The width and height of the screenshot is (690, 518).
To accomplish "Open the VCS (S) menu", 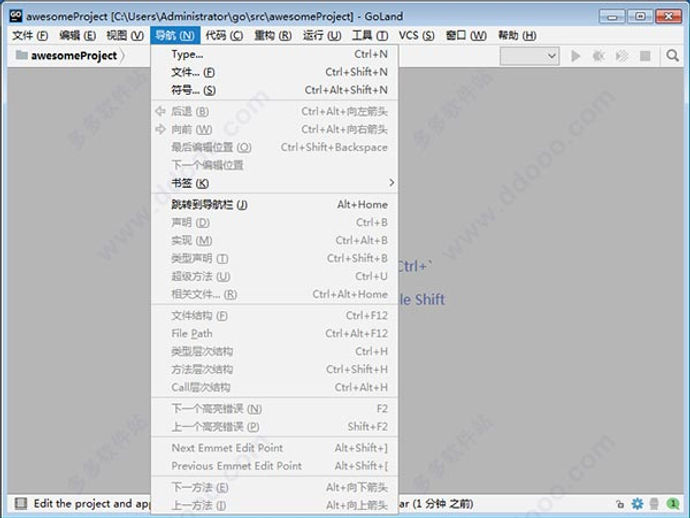I will coord(416,35).
